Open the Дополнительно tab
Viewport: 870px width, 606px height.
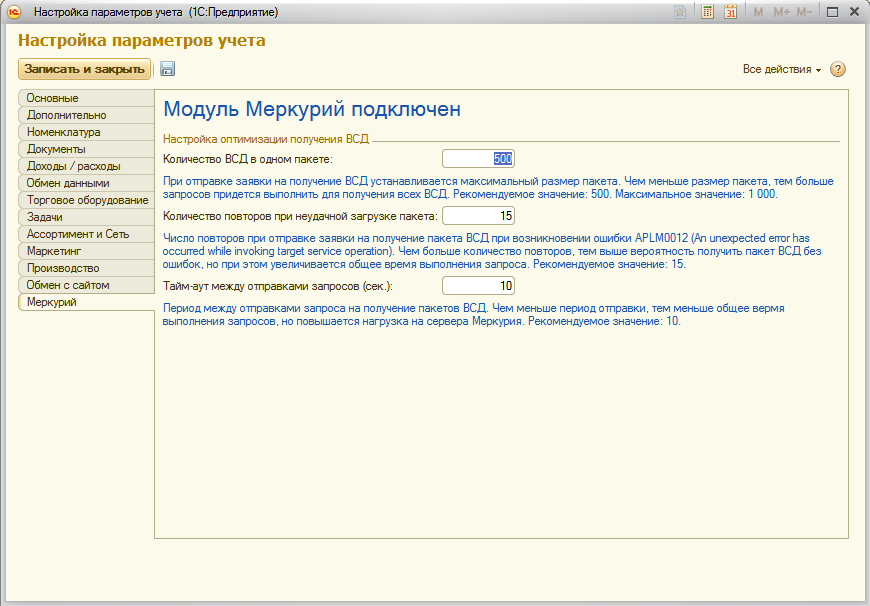(x=87, y=115)
